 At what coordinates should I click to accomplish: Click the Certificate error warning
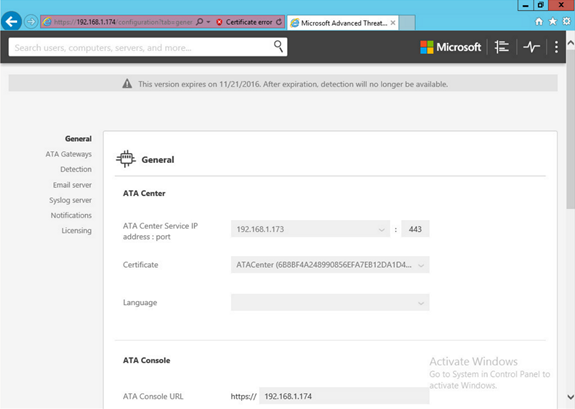(x=244, y=22)
